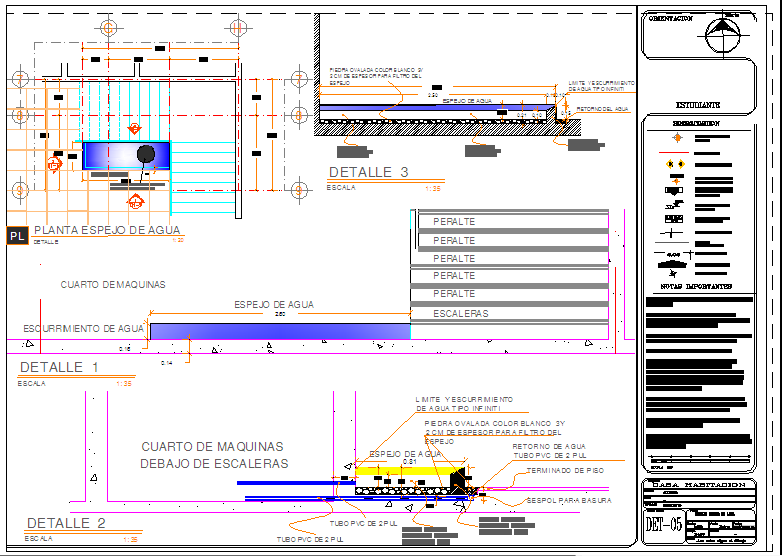Select the NOTAS IMPORTANTES heading
This screenshot has height=556, width=782.
point(697,286)
